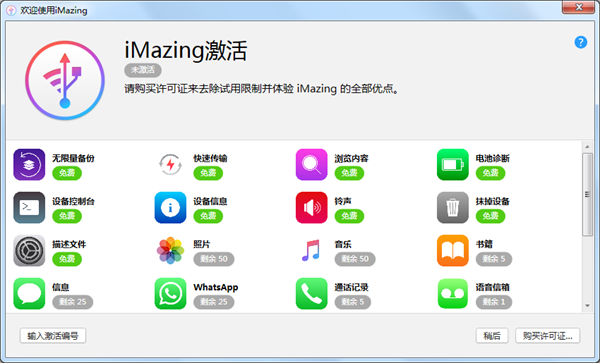Screen dimensions: 600x363
Task: Click the 电池诊断 label text
Action: point(492,158)
